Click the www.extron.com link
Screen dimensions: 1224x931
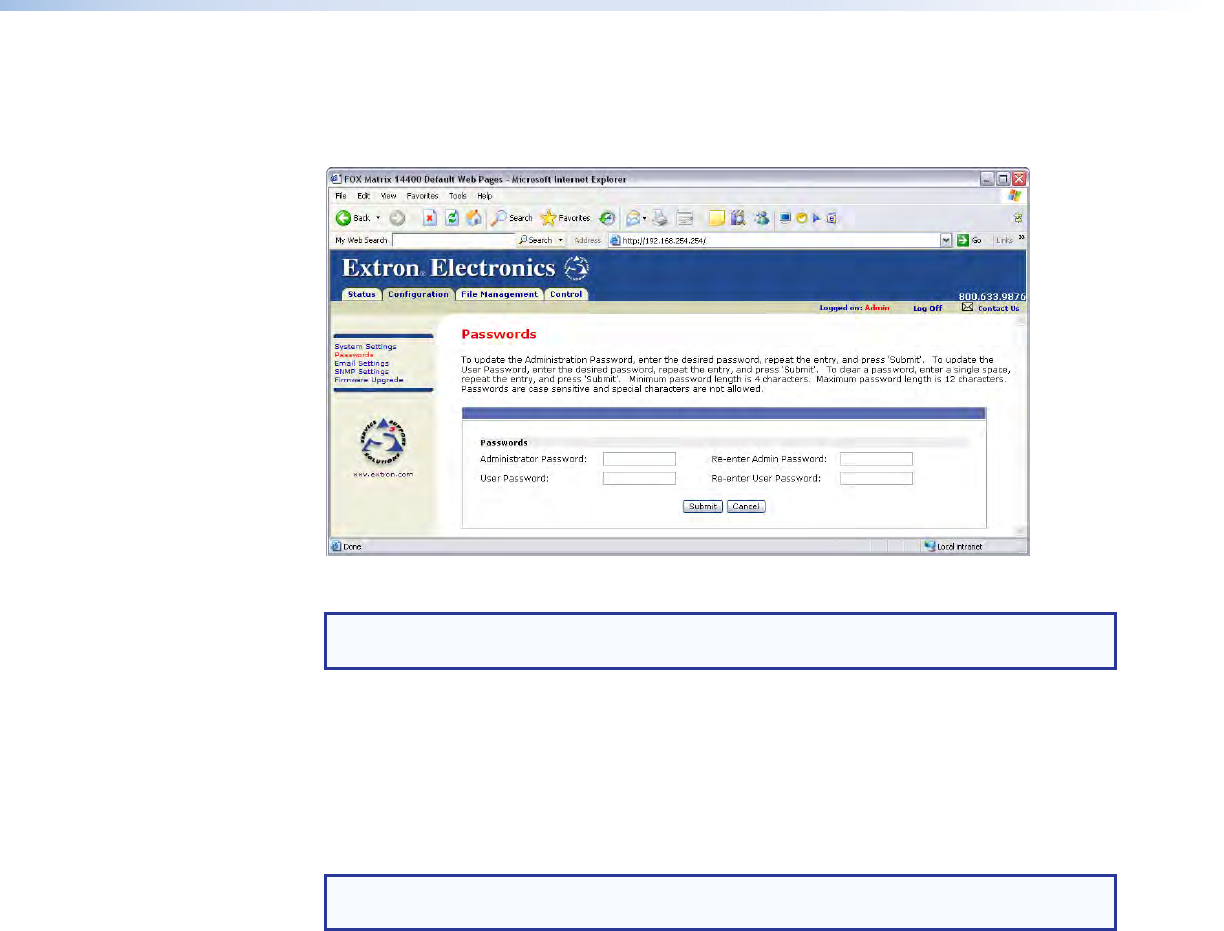383,475
